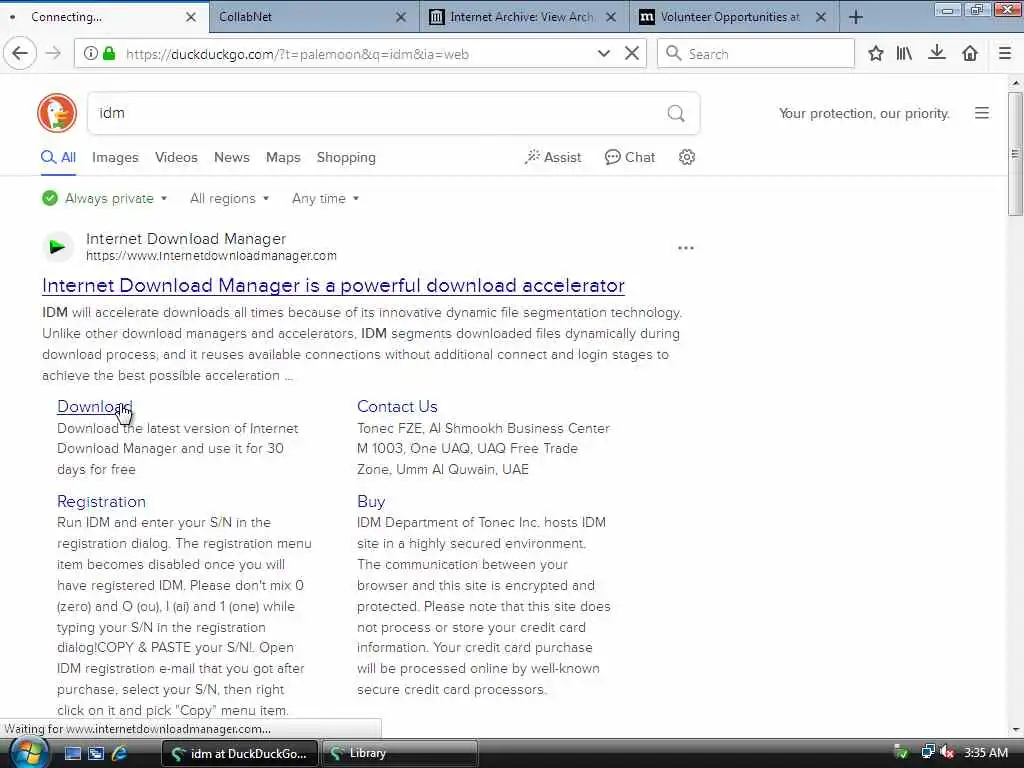The height and width of the screenshot is (768, 1024).
Task: Go back with the browser back arrow
Action: pos(20,53)
